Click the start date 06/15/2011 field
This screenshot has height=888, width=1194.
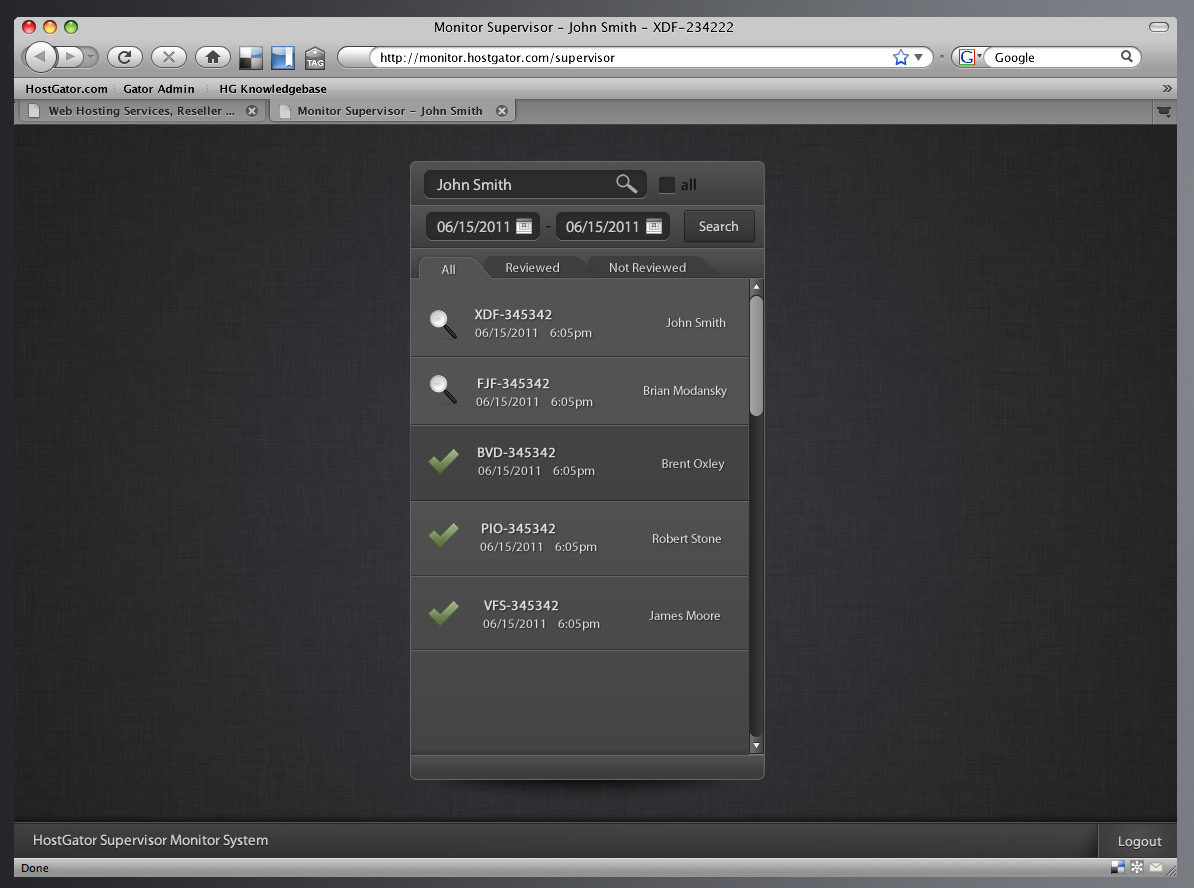482,226
